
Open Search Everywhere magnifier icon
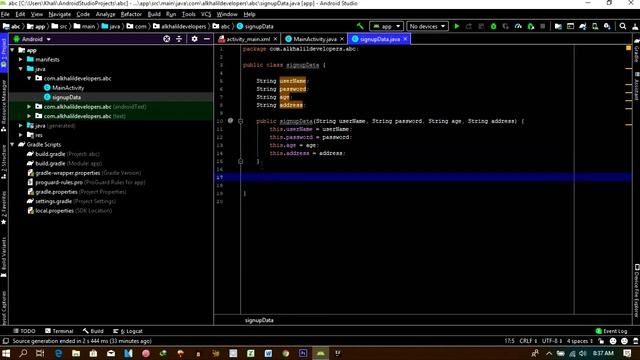[623, 26]
